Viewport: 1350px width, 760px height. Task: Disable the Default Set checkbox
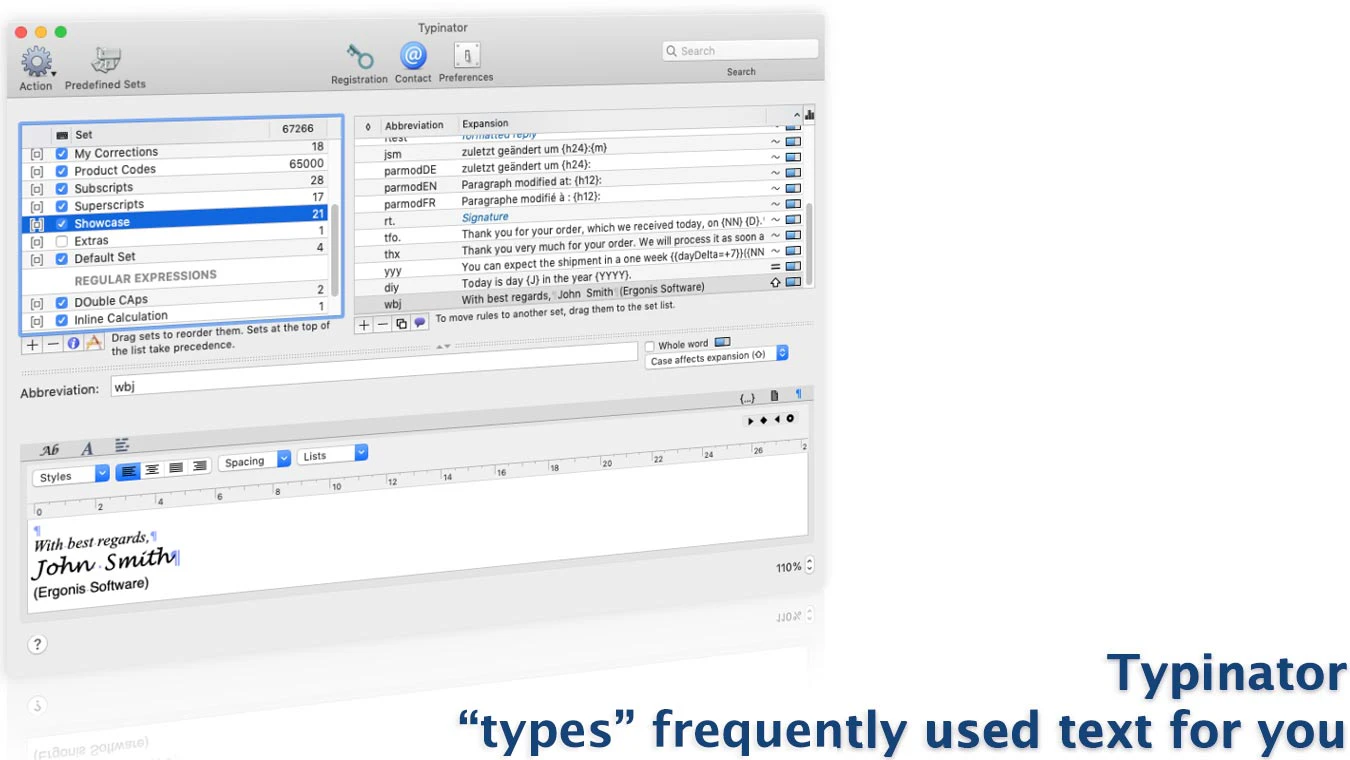(62, 259)
